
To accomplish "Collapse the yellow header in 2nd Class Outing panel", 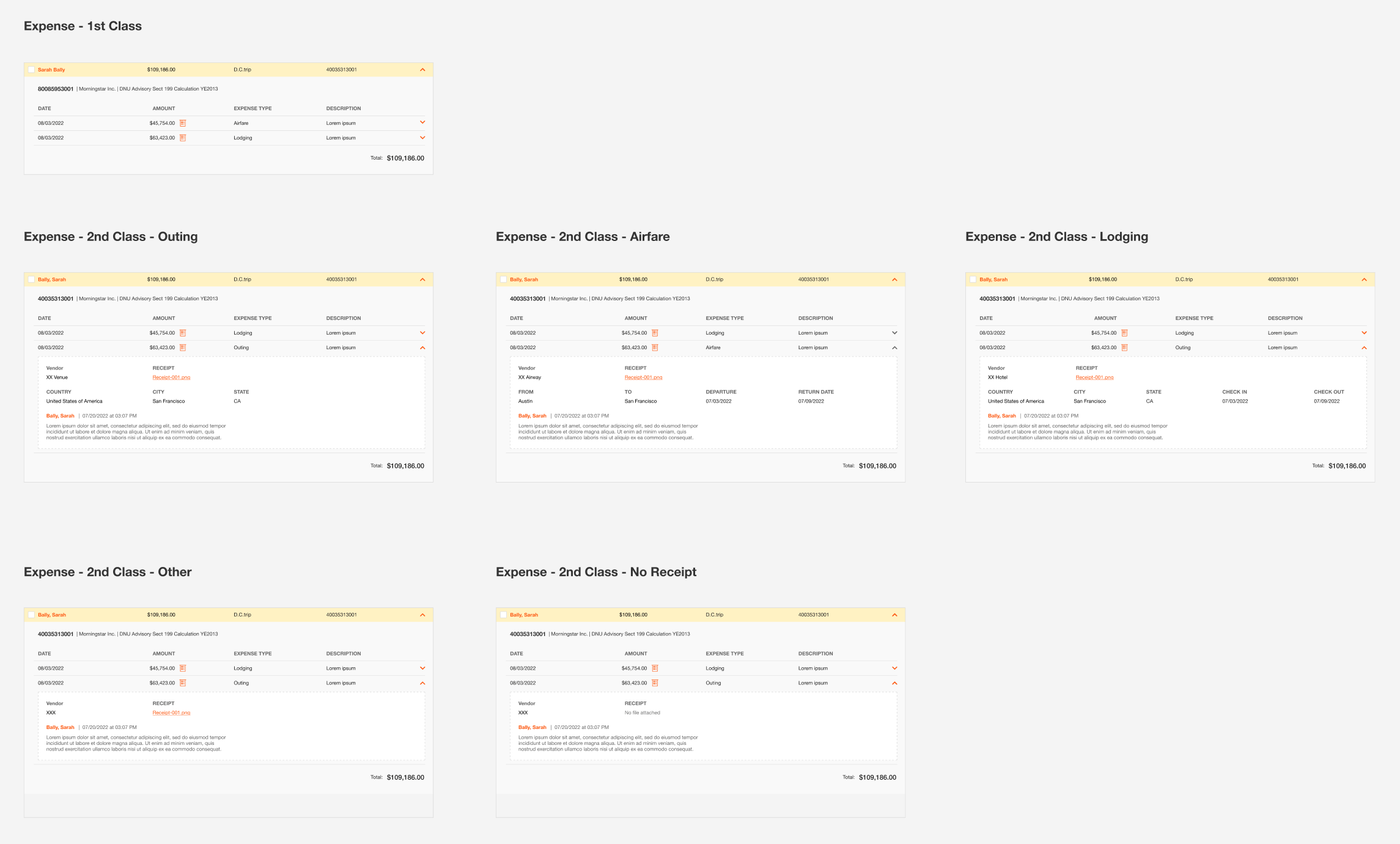I will [x=422, y=279].
